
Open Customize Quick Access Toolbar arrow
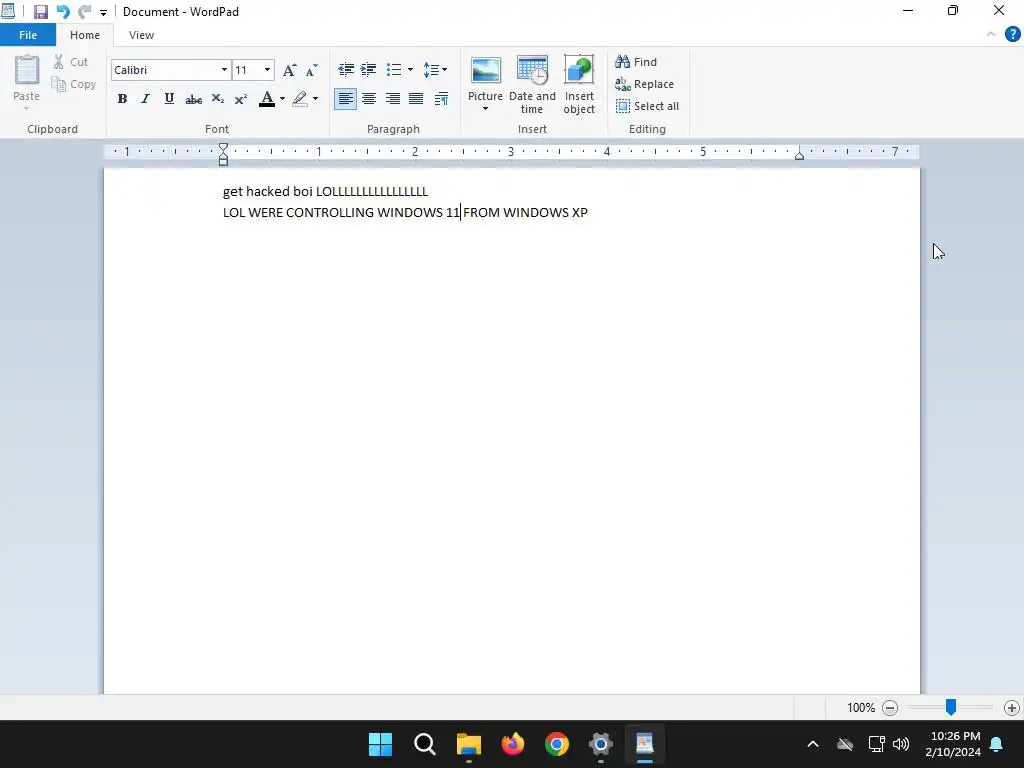[x=103, y=13]
